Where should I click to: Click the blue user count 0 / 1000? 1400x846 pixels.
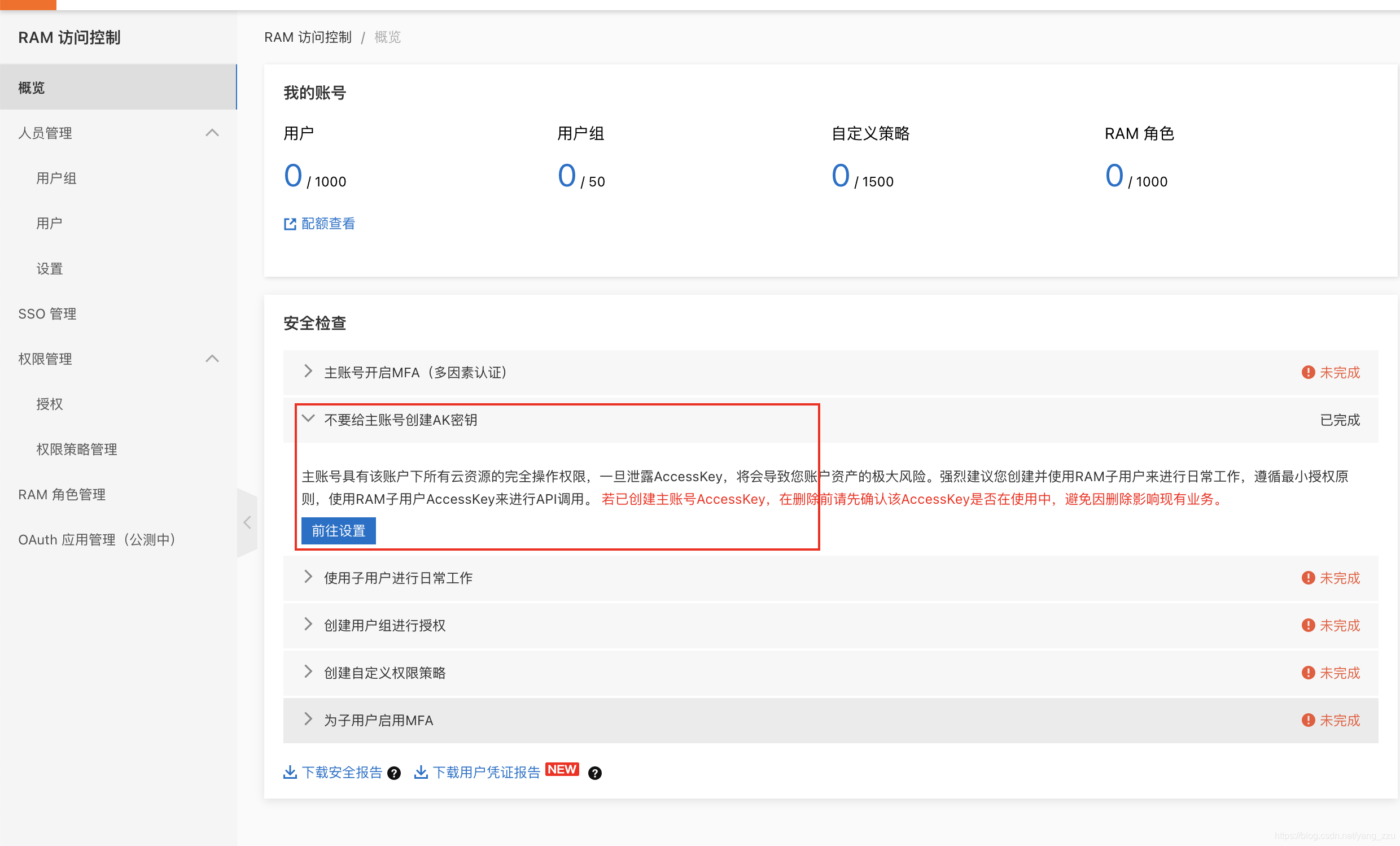click(x=292, y=176)
